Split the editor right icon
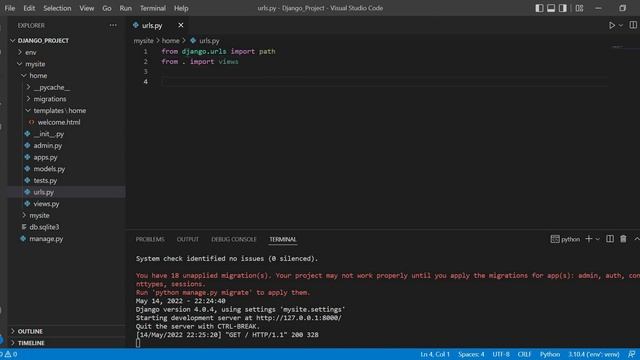 click(x=633, y=25)
